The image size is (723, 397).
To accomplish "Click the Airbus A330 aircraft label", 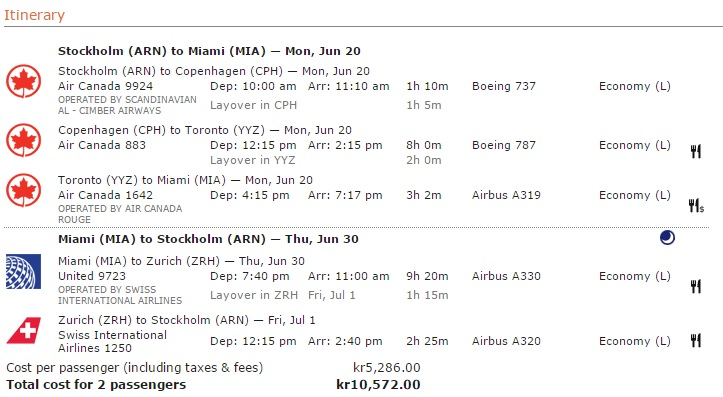I will coord(506,276).
